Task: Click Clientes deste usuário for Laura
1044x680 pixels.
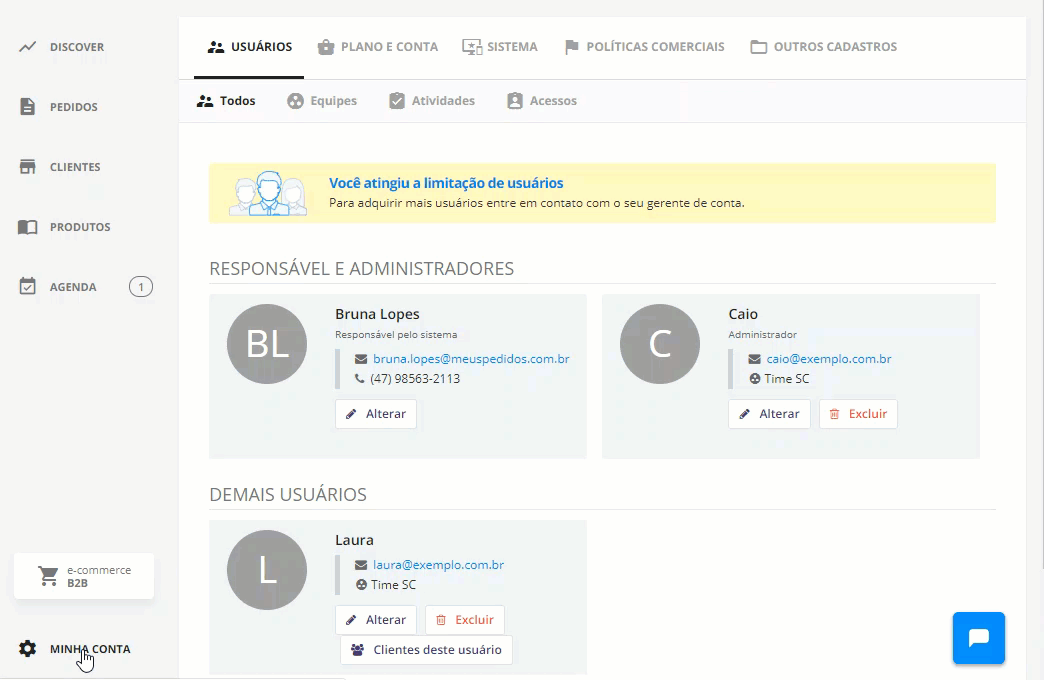Action: pos(426,650)
